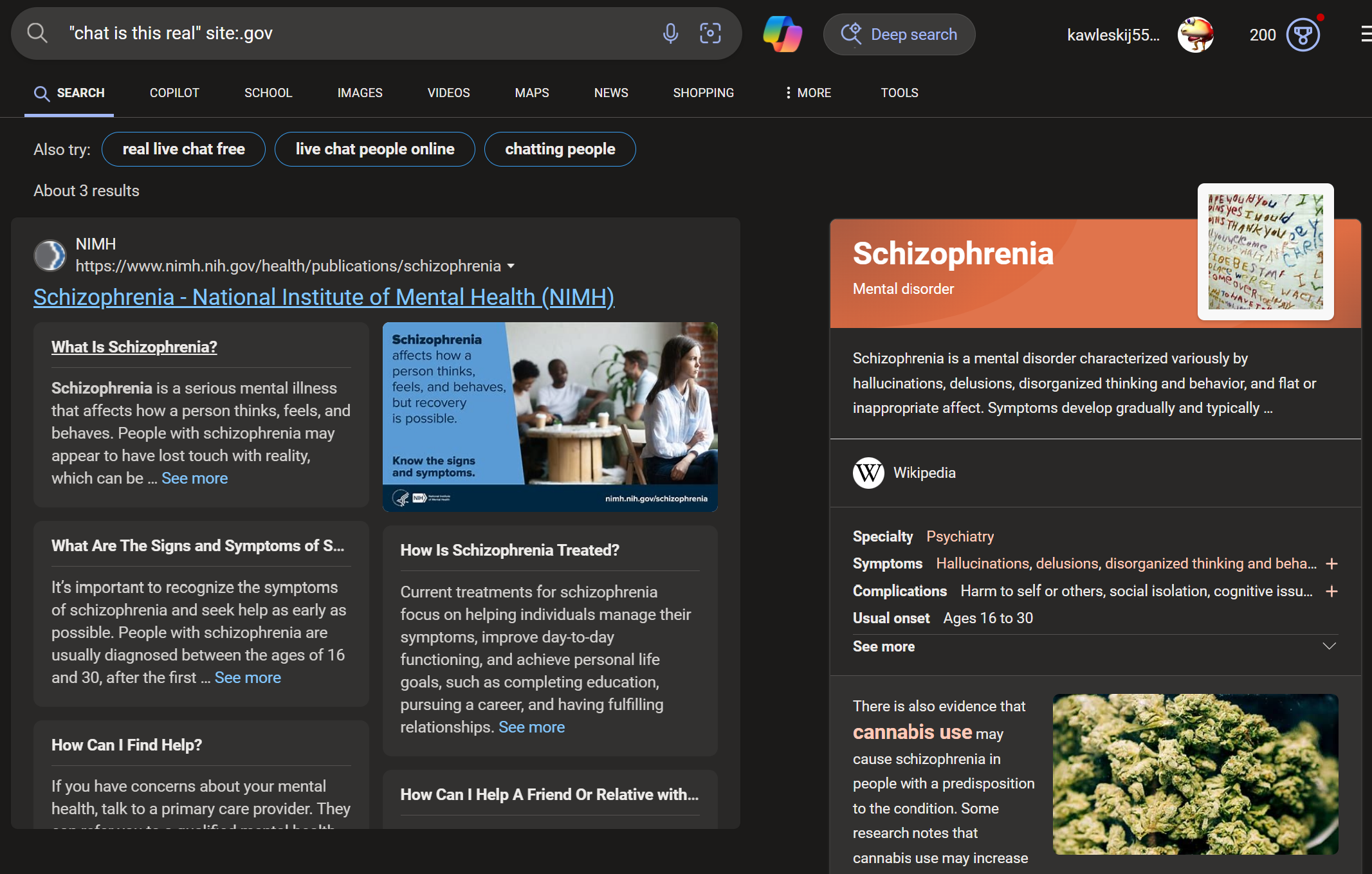Click the 'cannabis use' highlighted text

click(x=912, y=732)
